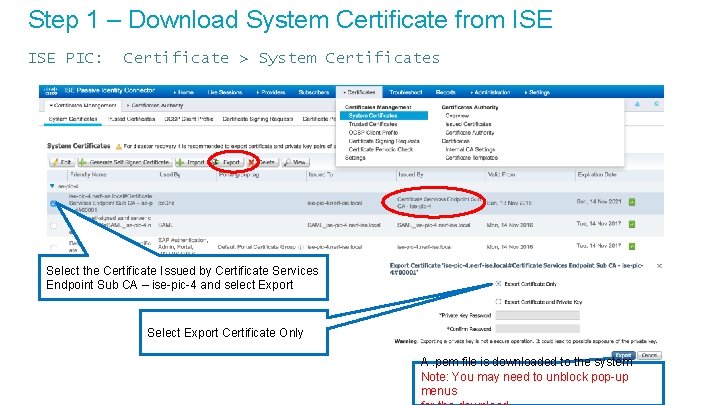720x405 pixels.
Task: Open the Providers menu
Action: pyautogui.click(x=271, y=92)
